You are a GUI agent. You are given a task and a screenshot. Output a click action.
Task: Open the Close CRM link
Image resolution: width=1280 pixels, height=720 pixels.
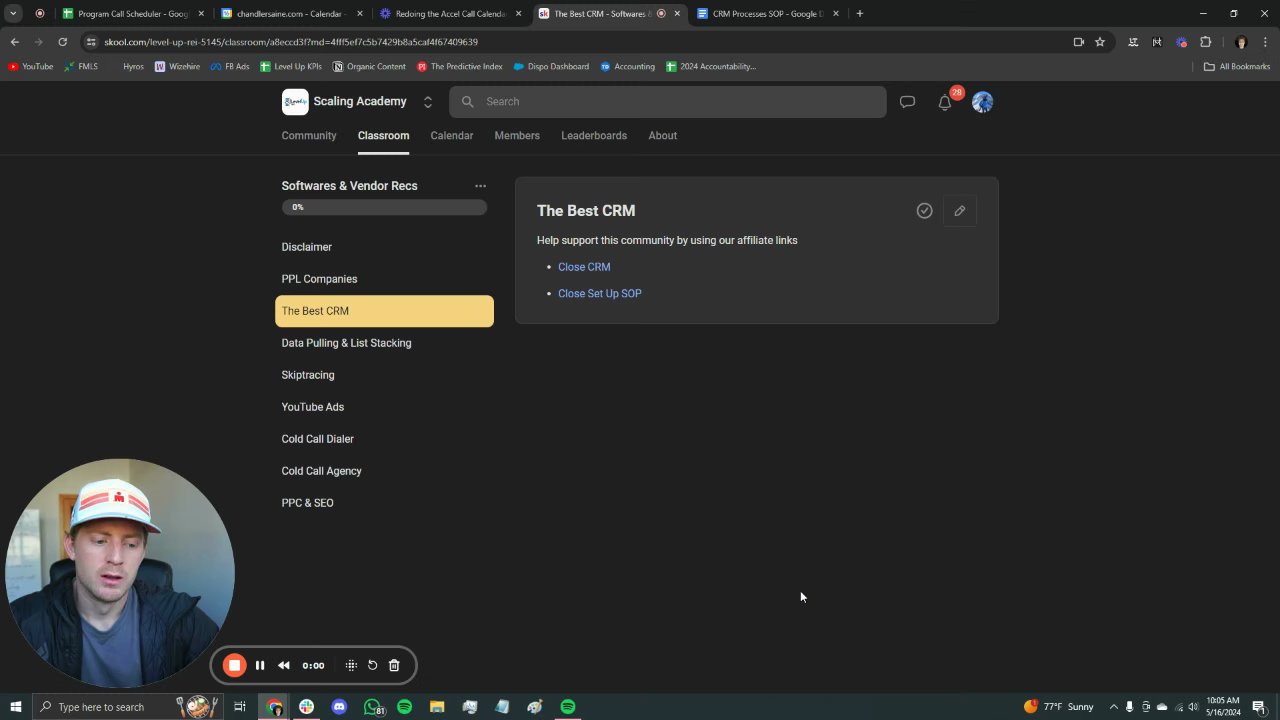tap(584, 267)
